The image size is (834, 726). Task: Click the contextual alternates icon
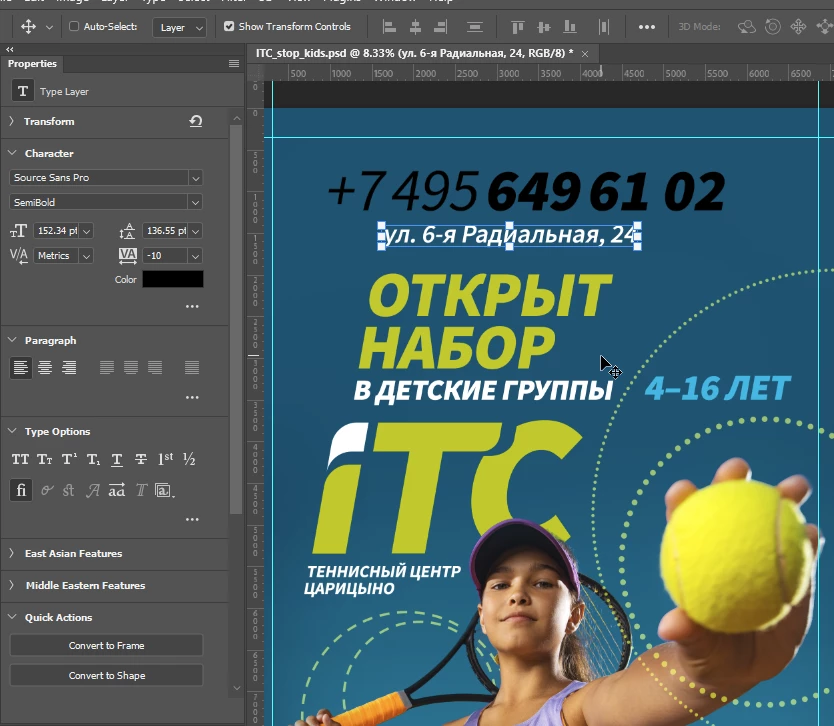click(47, 490)
